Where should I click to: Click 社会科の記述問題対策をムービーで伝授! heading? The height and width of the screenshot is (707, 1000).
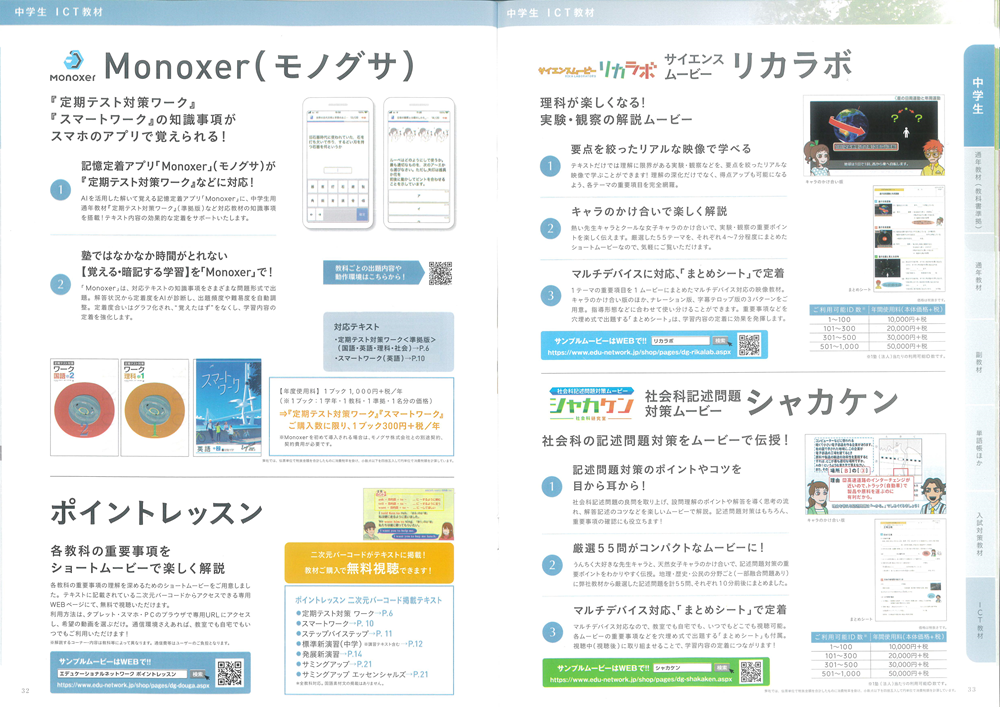[x=665, y=441]
